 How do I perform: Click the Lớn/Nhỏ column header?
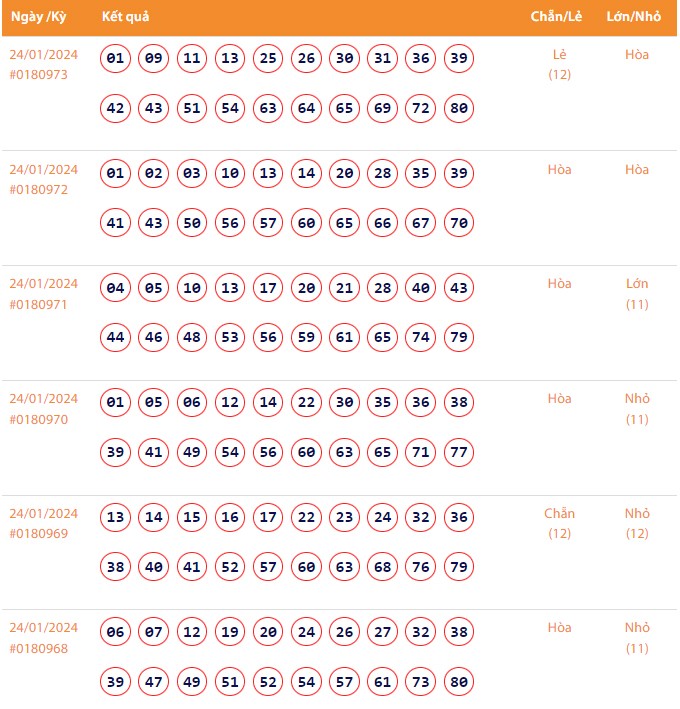click(x=635, y=18)
